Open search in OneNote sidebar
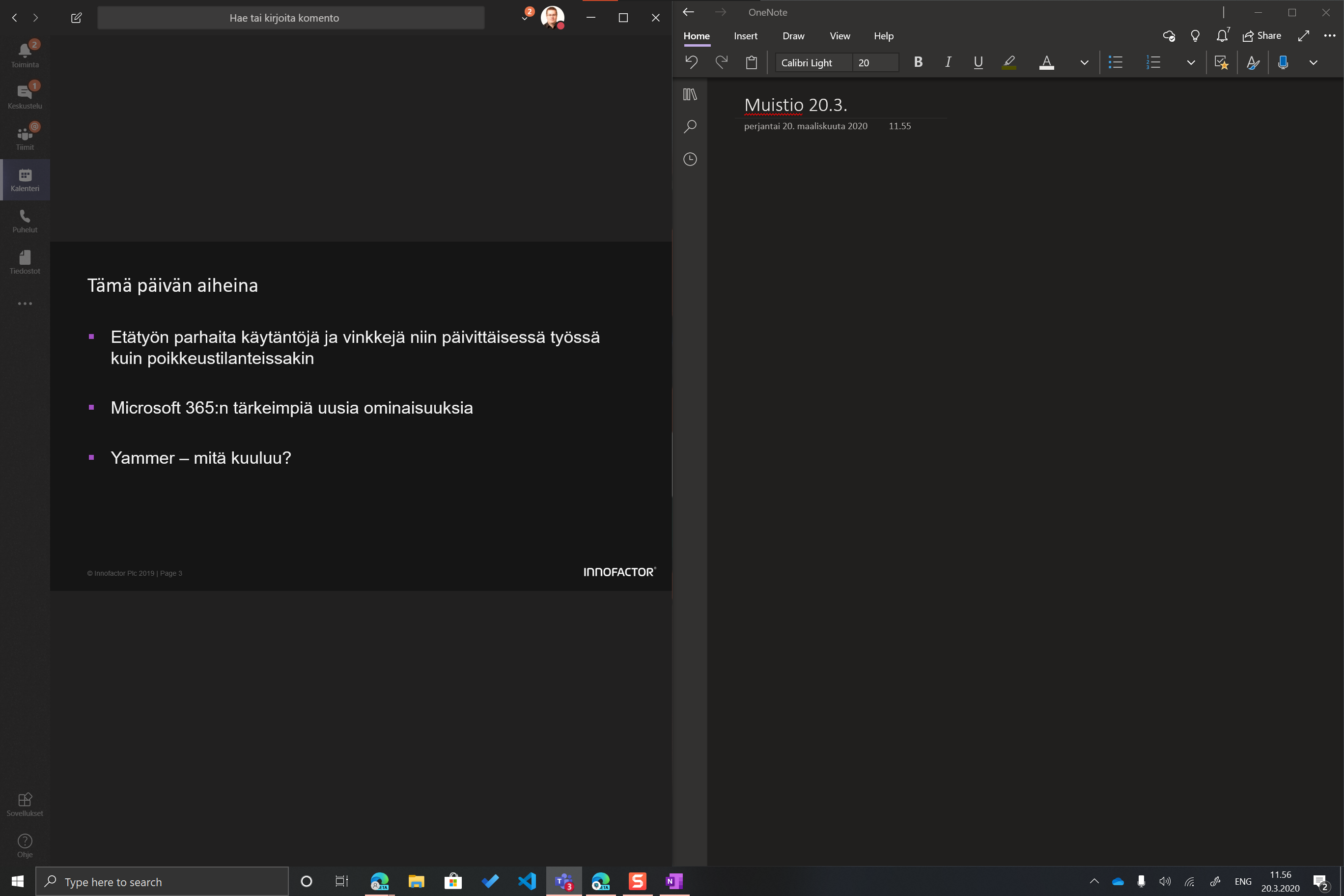The width and height of the screenshot is (1344, 896). tap(690, 126)
